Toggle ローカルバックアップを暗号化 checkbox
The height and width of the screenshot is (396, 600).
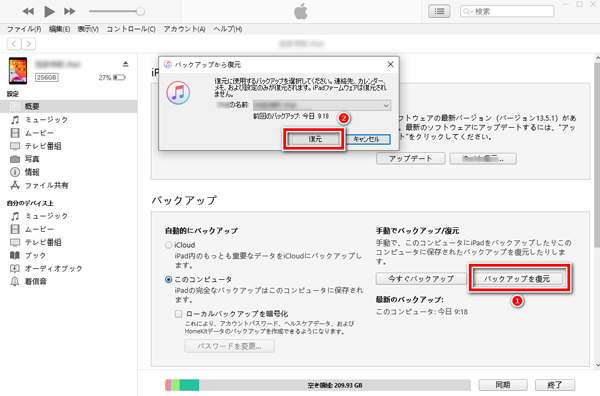point(178,314)
